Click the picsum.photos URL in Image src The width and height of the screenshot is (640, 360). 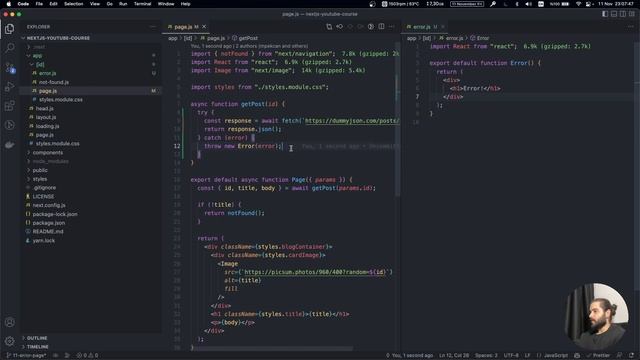coord(314,272)
